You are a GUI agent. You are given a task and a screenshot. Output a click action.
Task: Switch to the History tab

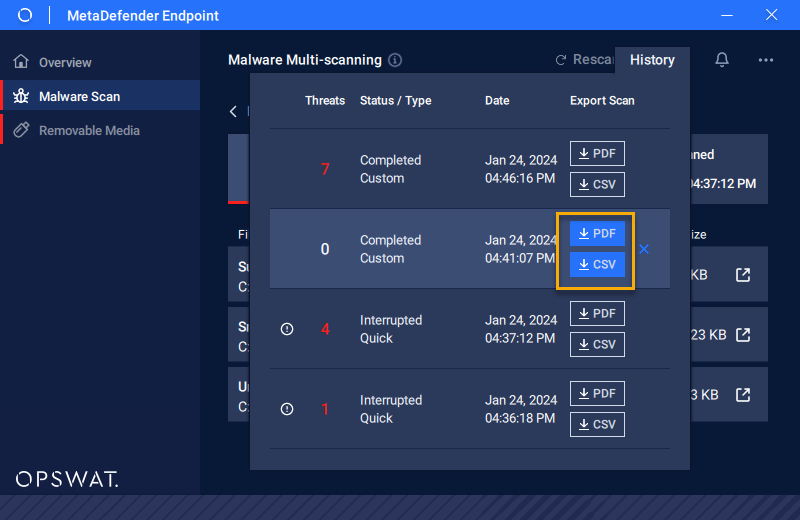point(652,60)
